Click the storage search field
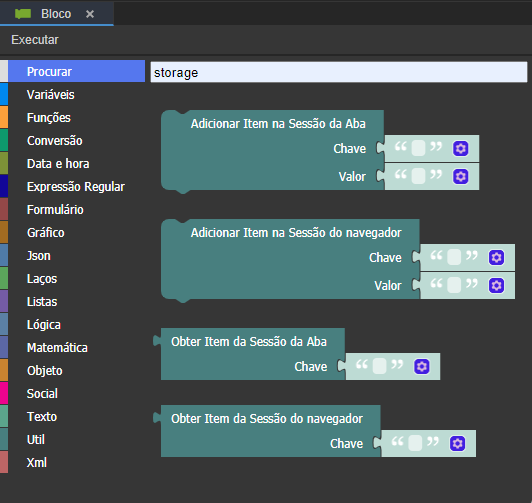532x503 pixels. [x=339, y=72]
